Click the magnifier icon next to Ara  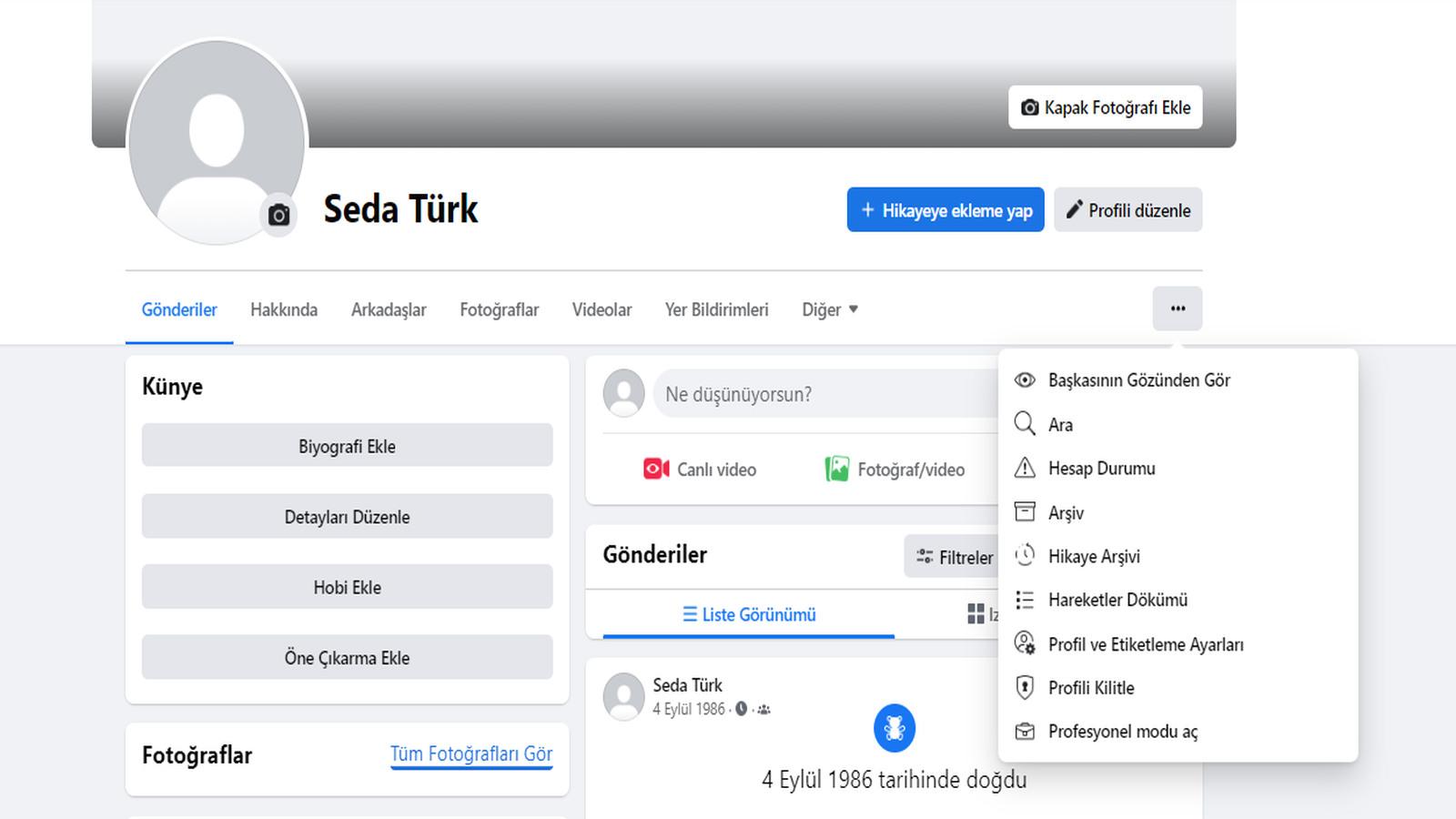click(x=1025, y=424)
